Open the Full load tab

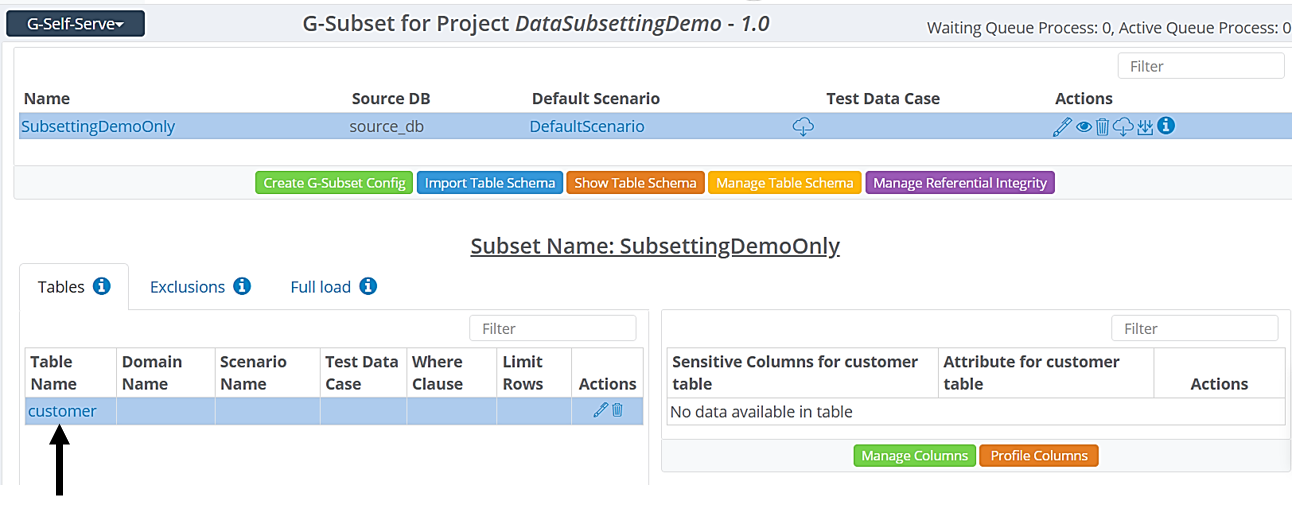click(x=321, y=287)
